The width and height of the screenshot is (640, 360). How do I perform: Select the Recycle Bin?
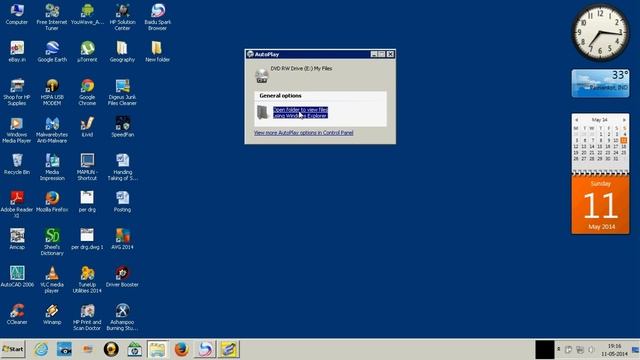click(x=17, y=164)
